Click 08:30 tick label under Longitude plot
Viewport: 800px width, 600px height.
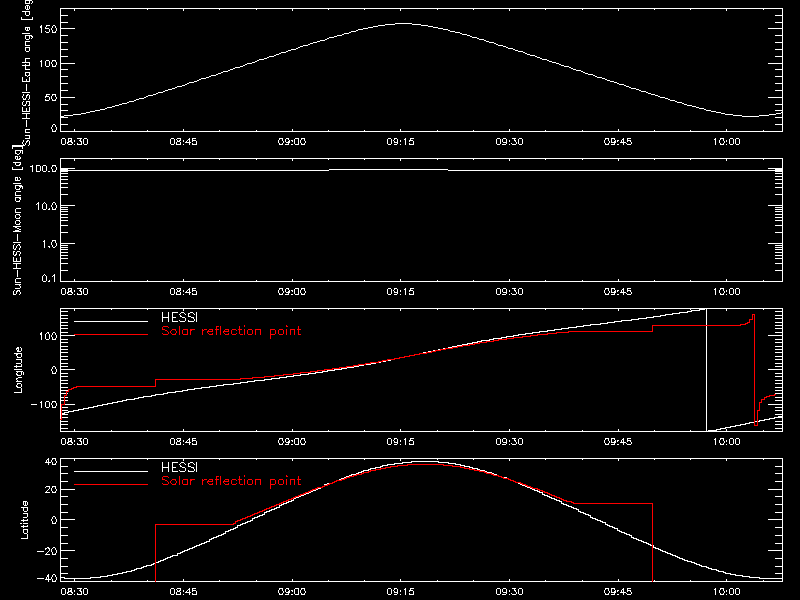coord(74,441)
